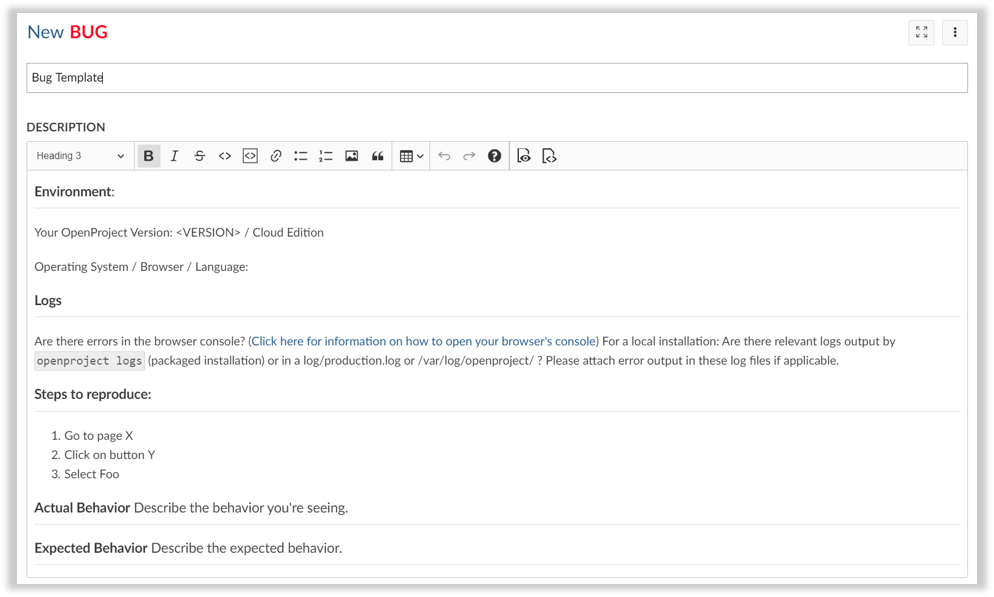This screenshot has height=597, width=994.
Task: Create a numbered list
Action: [x=325, y=155]
